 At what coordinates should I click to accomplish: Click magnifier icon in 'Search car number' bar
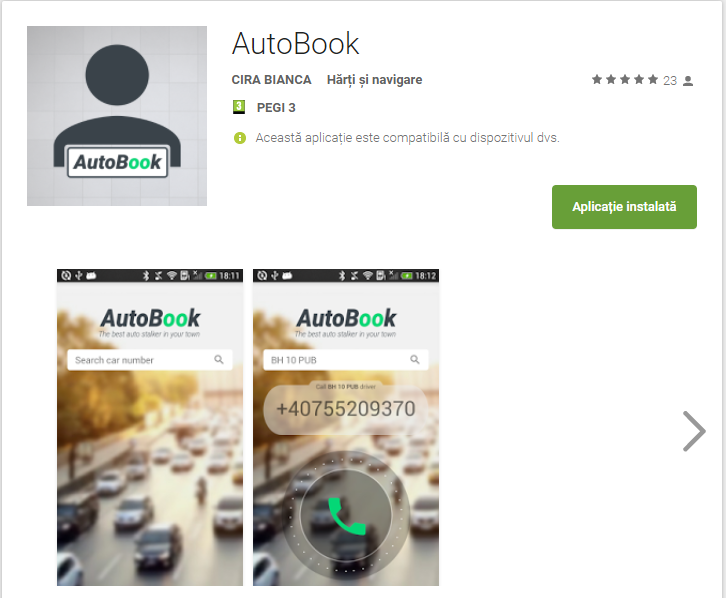tap(219, 360)
